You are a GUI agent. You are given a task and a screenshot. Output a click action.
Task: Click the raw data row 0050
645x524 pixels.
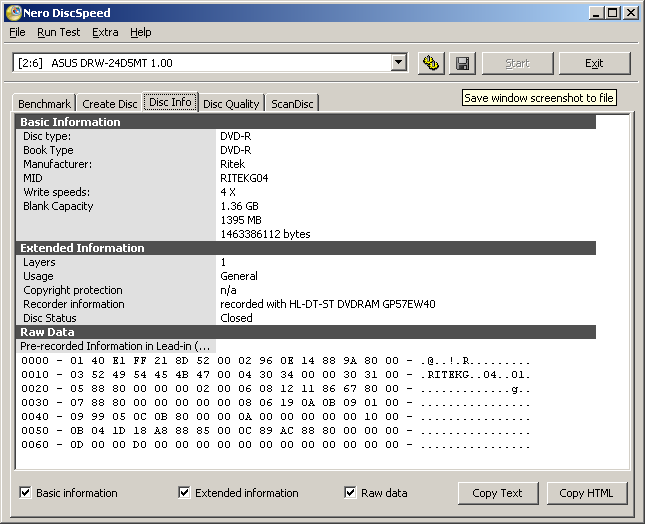click(276, 431)
